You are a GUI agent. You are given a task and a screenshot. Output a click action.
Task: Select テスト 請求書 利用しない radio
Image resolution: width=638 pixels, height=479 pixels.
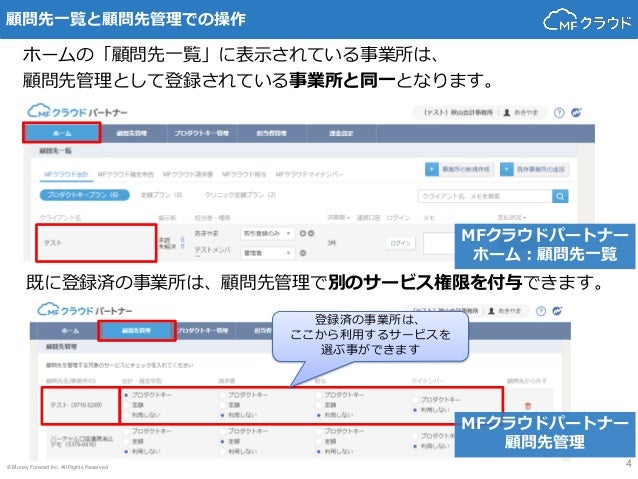click(222, 415)
